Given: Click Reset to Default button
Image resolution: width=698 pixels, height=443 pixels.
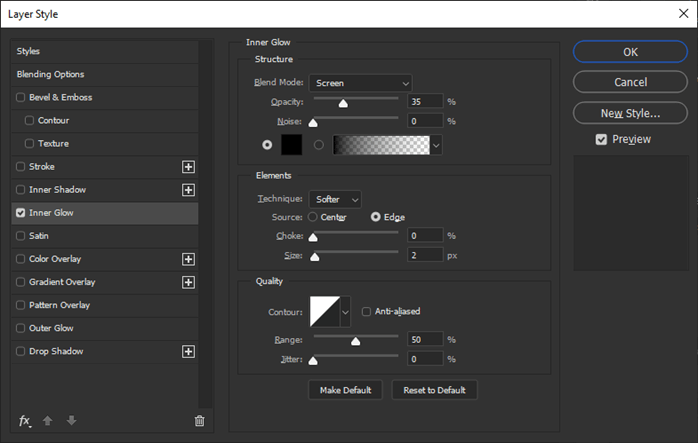Looking at the screenshot, I should tap(434, 390).
